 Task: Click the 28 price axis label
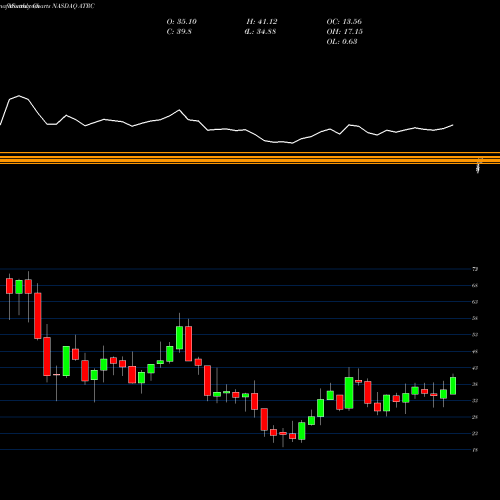tap(475, 417)
